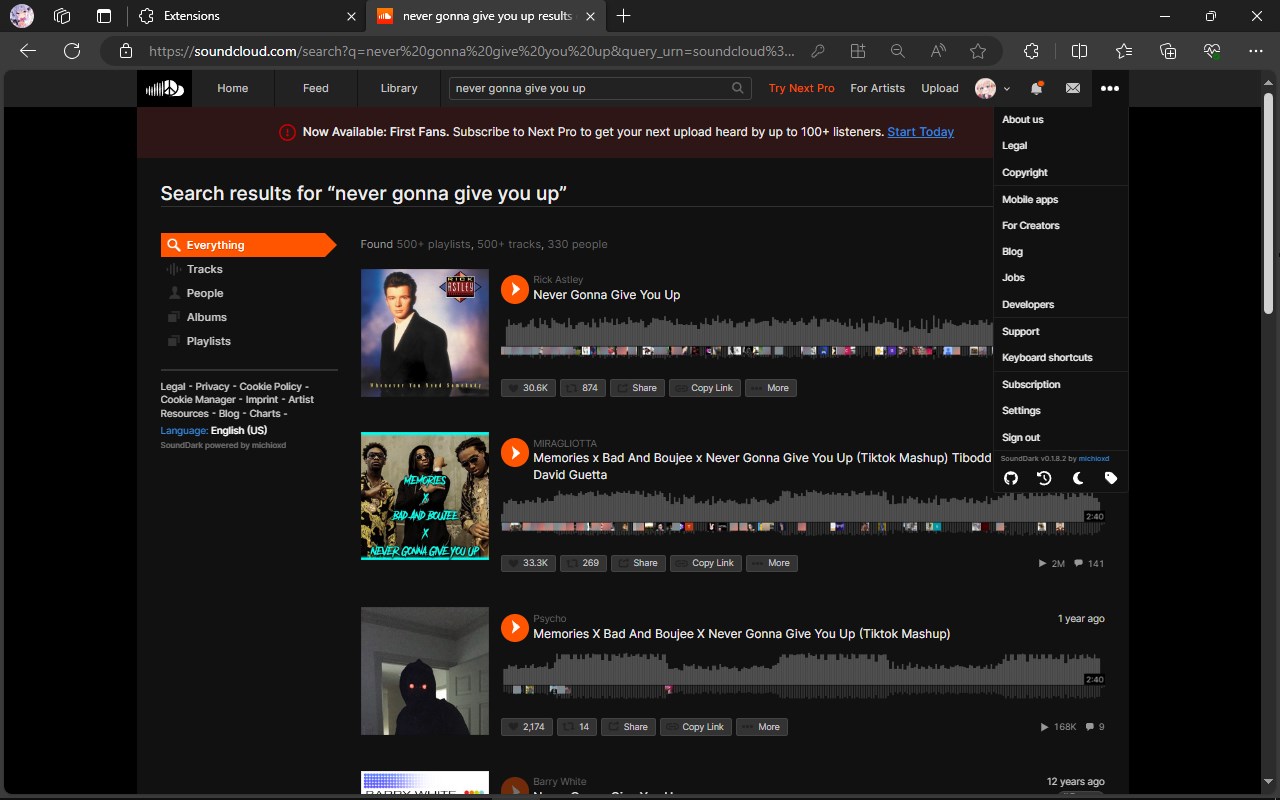Change the Language: English (US) setting

coord(214,430)
